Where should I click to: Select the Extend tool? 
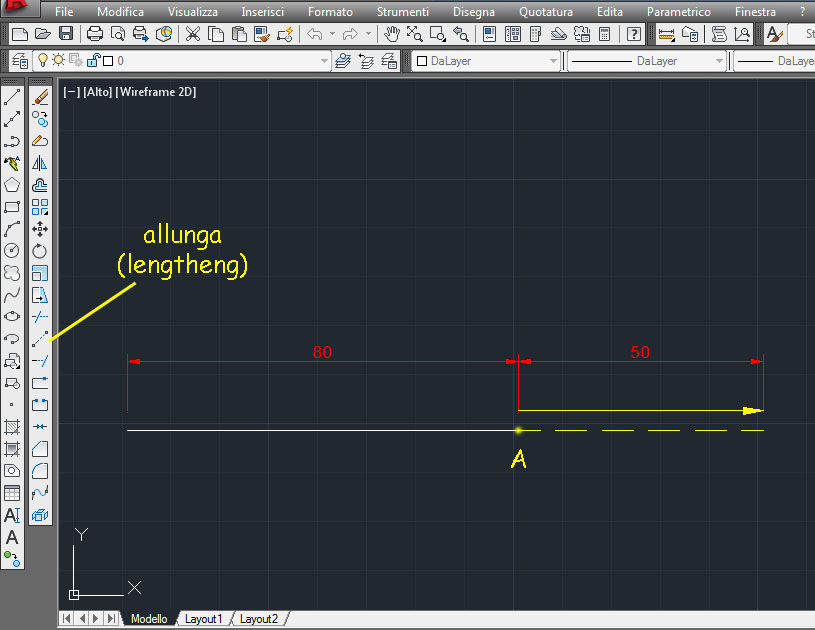40,361
